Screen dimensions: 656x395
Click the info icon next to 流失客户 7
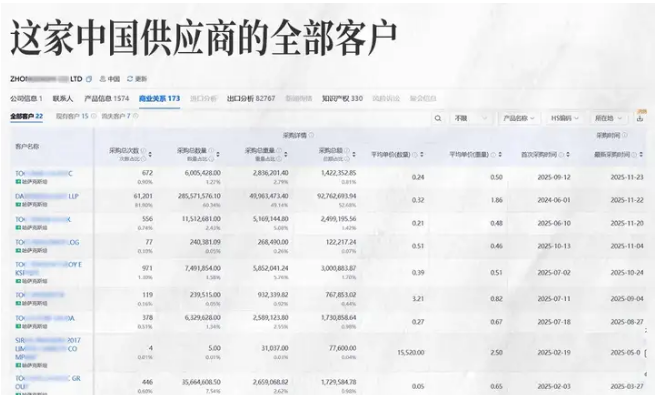point(135,116)
